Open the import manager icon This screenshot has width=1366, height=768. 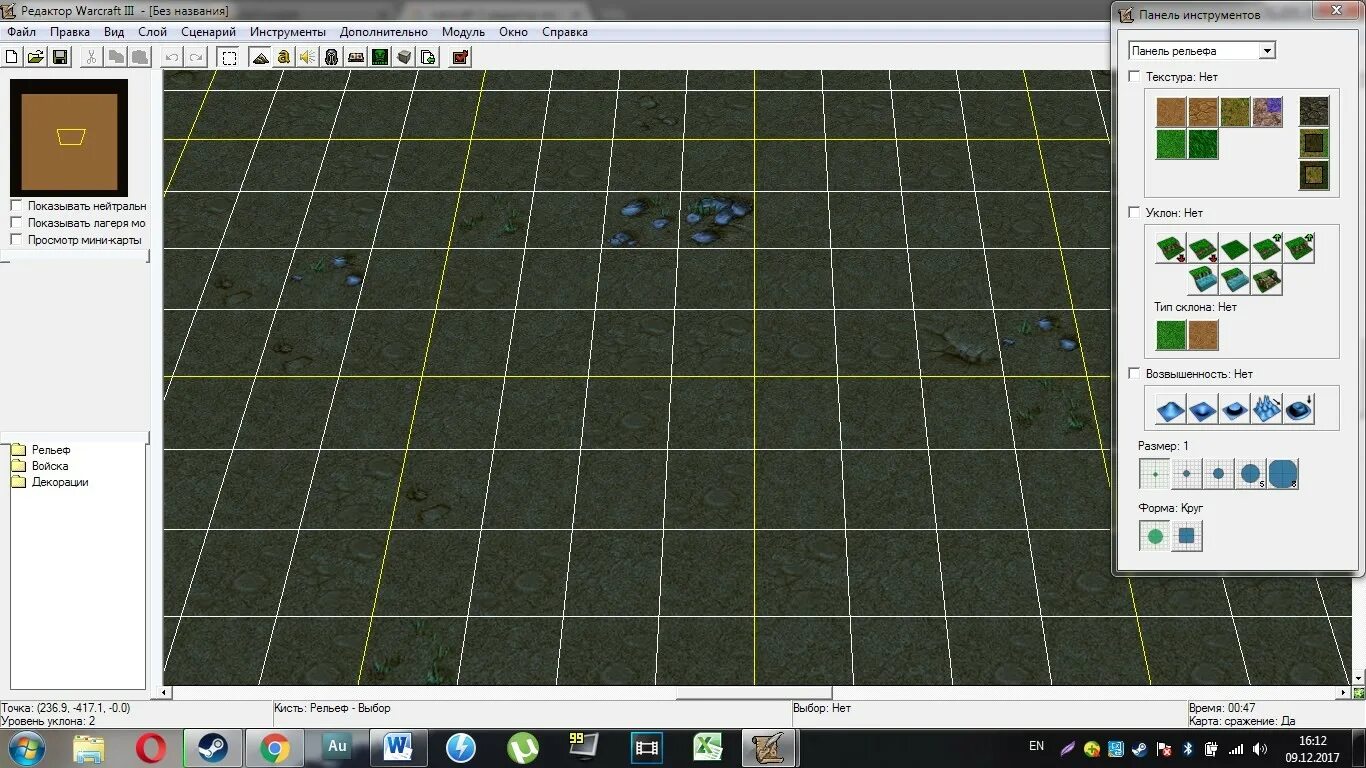point(428,57)
